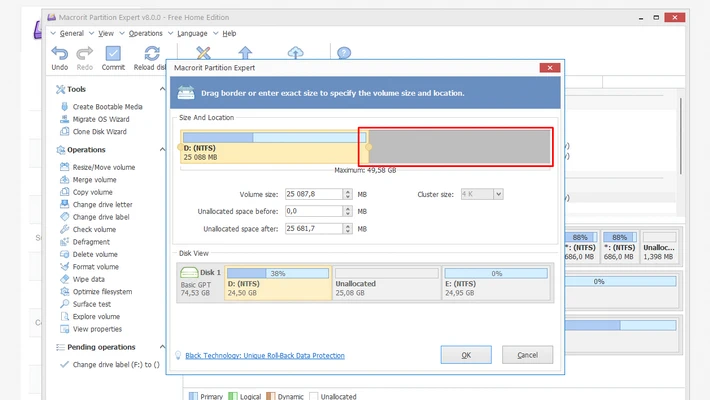710x400 pixels.
Task: Click the Dynamic legend color swatch
Action: [271, 396]
